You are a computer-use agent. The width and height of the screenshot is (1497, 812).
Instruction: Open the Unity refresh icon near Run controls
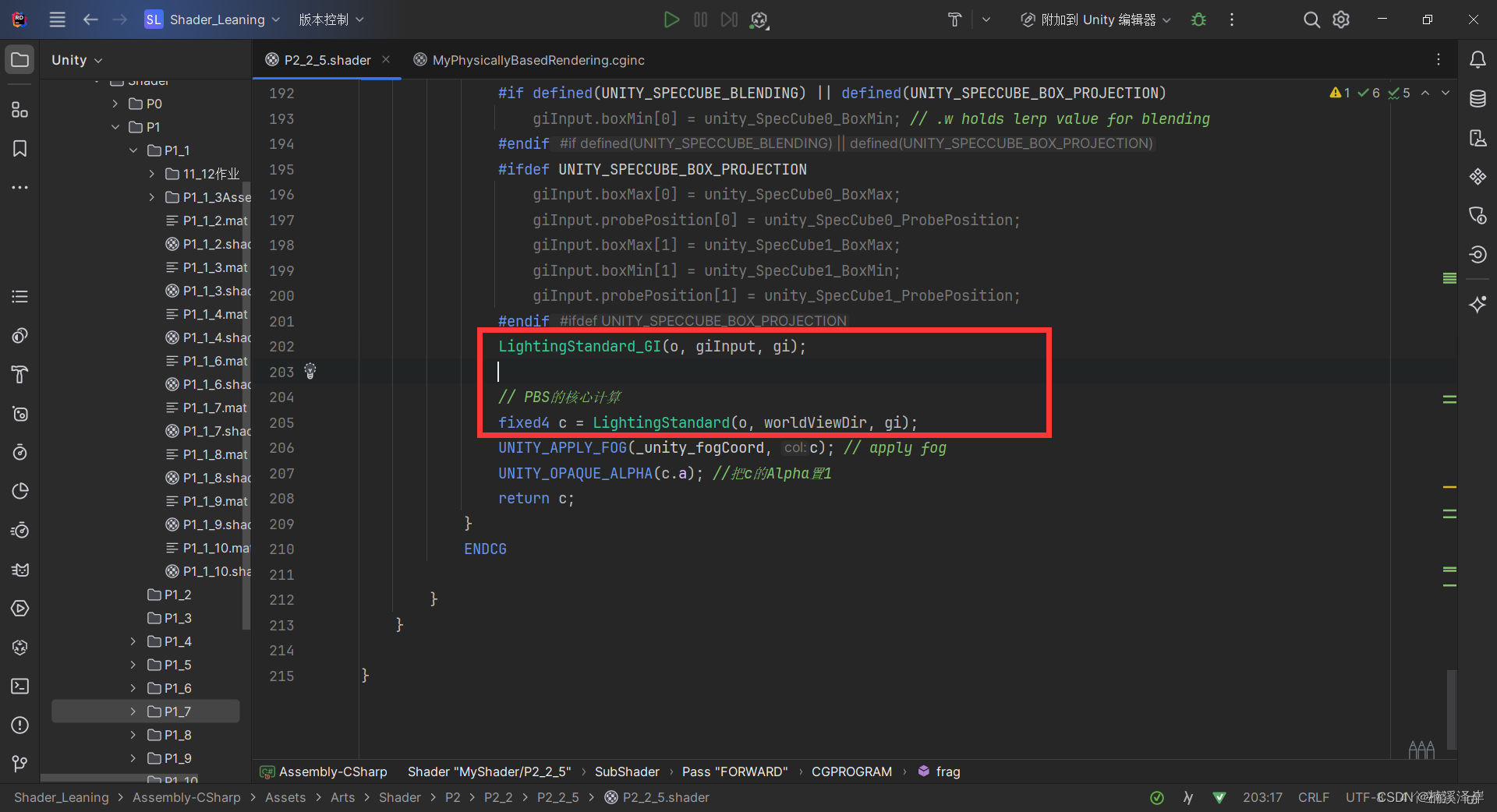click(x=758, y=20)
